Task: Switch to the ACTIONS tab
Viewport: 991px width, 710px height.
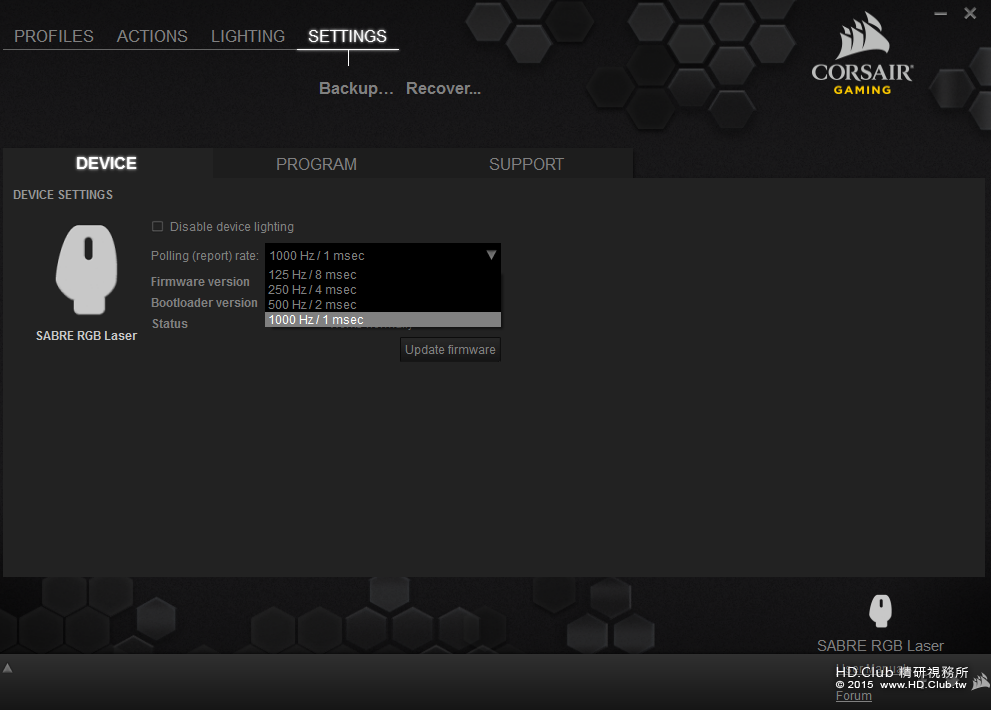Action: tap(152, 36)
